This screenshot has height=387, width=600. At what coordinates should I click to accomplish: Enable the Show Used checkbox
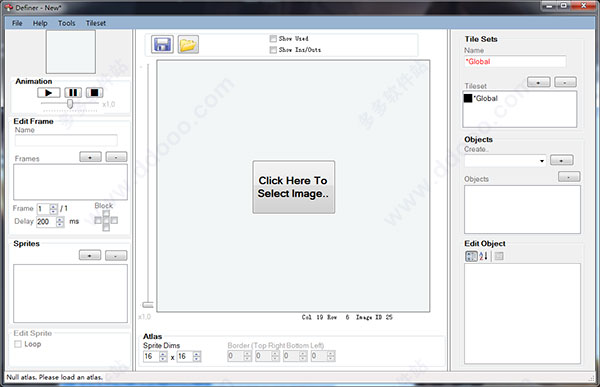click(x=273, y=39)
